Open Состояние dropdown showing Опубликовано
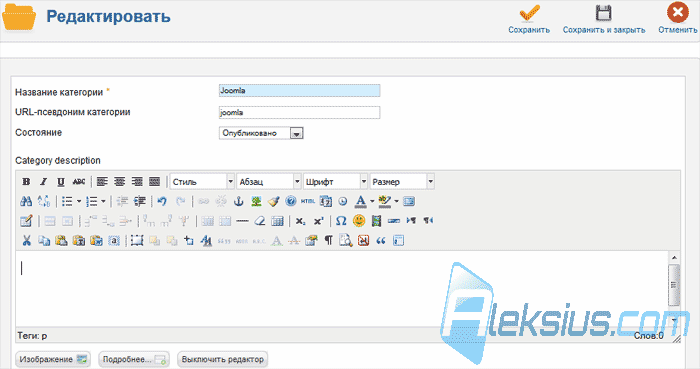 pos(261,133)
